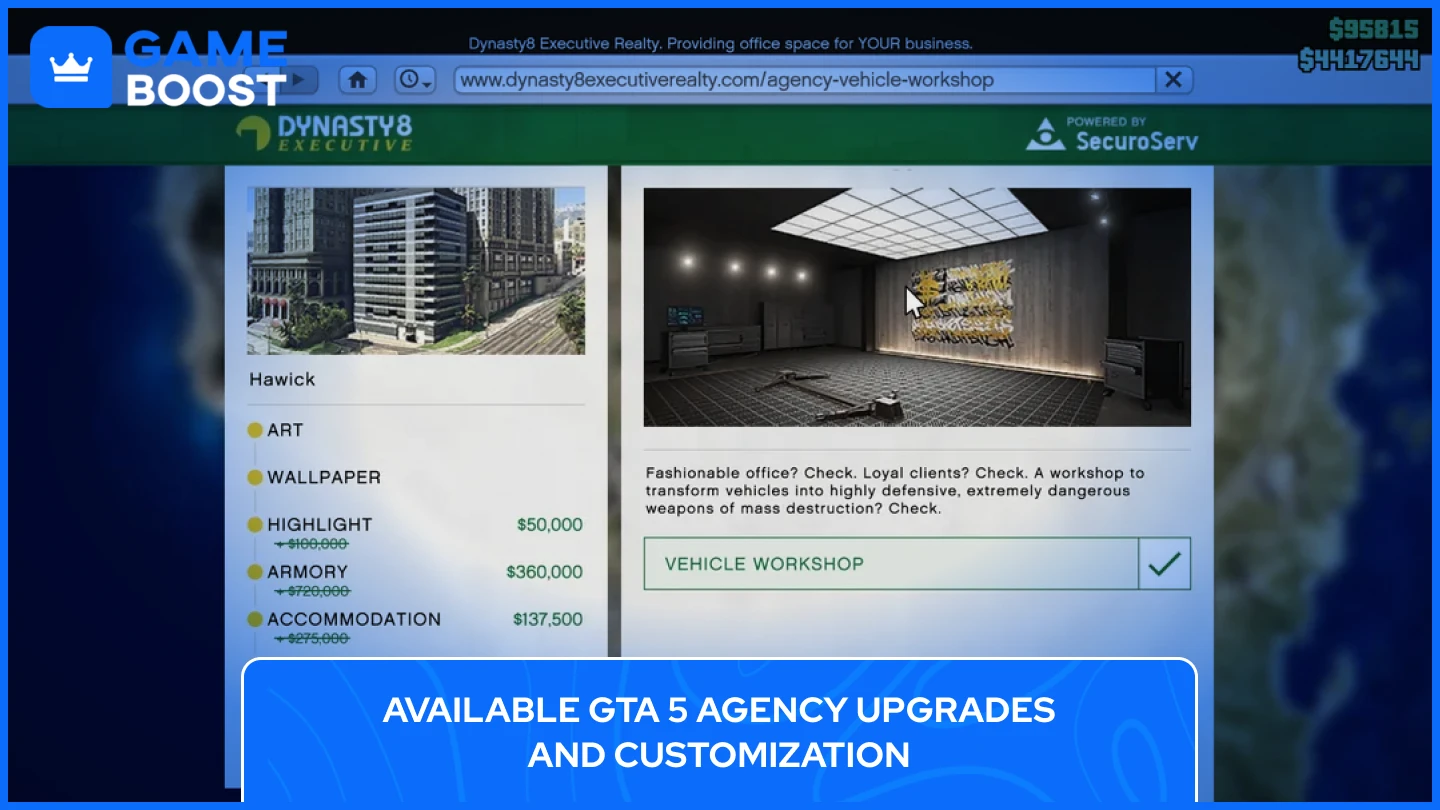Click the yellow bullet beside ARMORY
This screenshot has width=1440, height=810.
(x=255, y=572)
